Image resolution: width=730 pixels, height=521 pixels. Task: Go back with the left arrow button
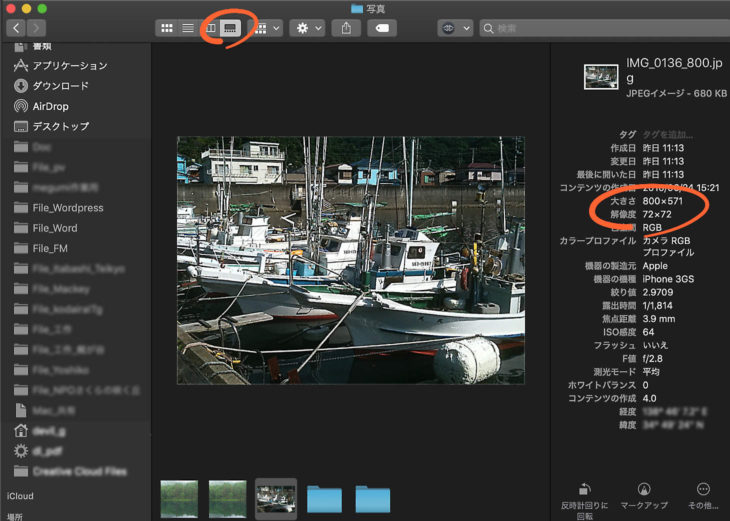13,28
